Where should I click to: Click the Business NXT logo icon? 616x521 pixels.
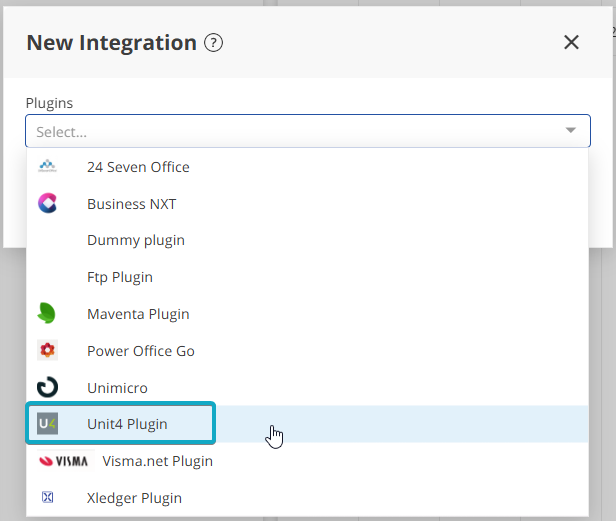click(47, 203)
